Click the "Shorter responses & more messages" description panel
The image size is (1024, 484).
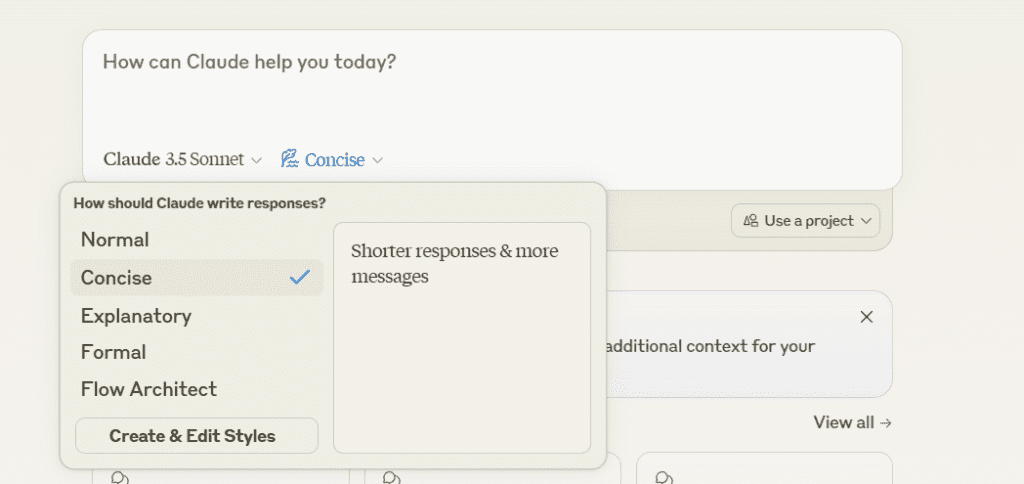461,337
